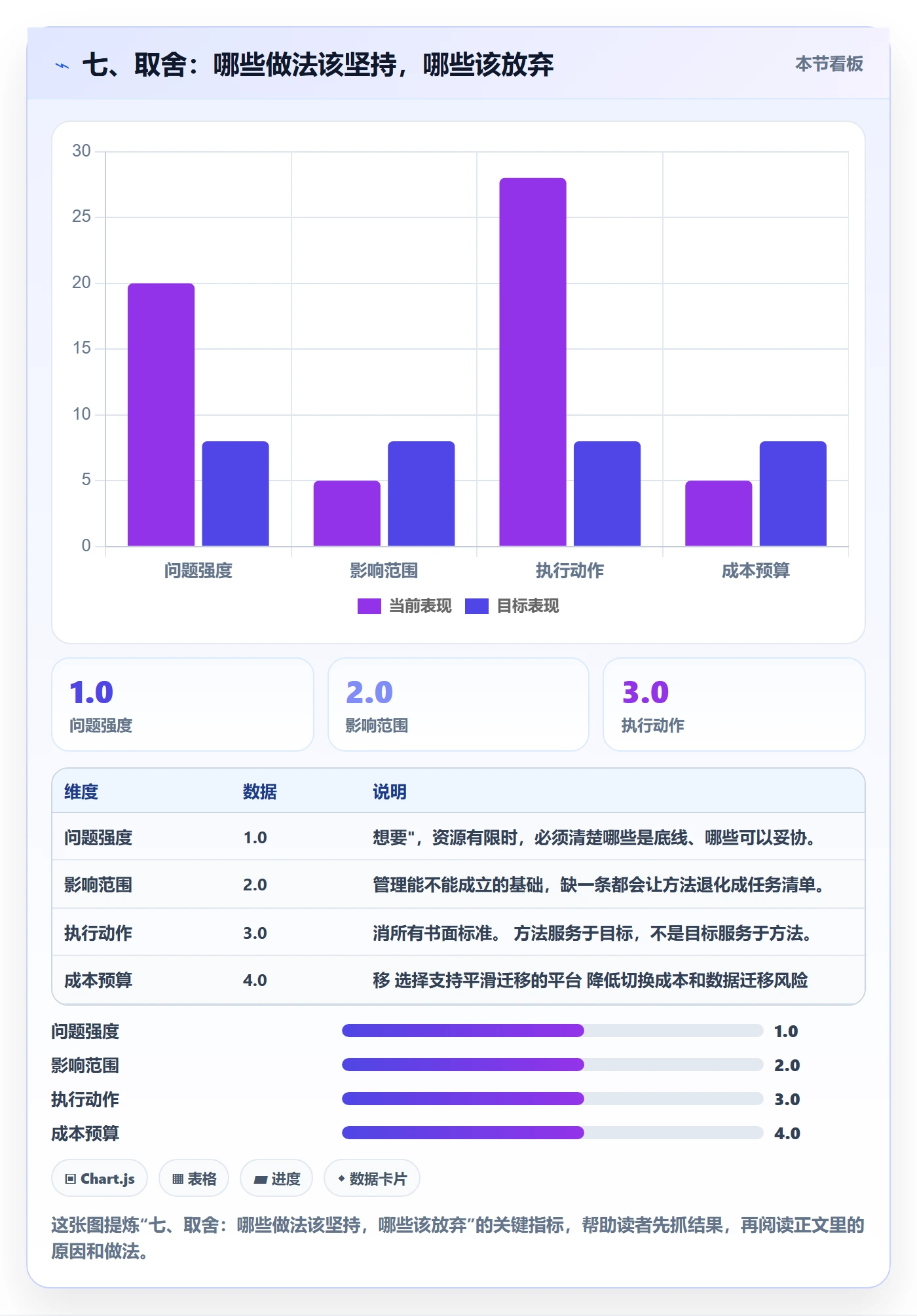Toggle the blue 目标表现 legend swatch

476,606
